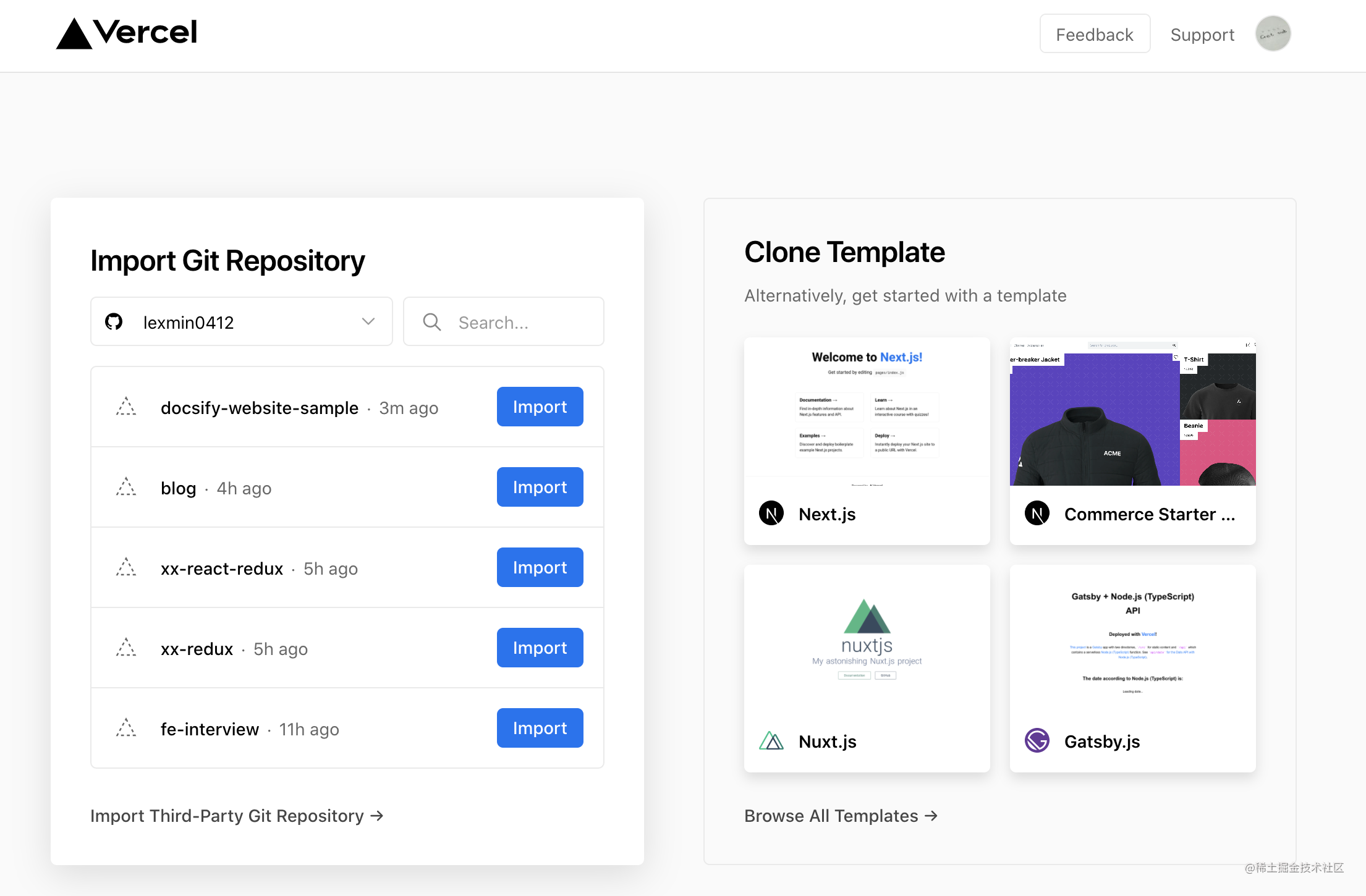Click the '11h ago' timestamp
The image size is (1366, 896).
[x=309, y=729]
